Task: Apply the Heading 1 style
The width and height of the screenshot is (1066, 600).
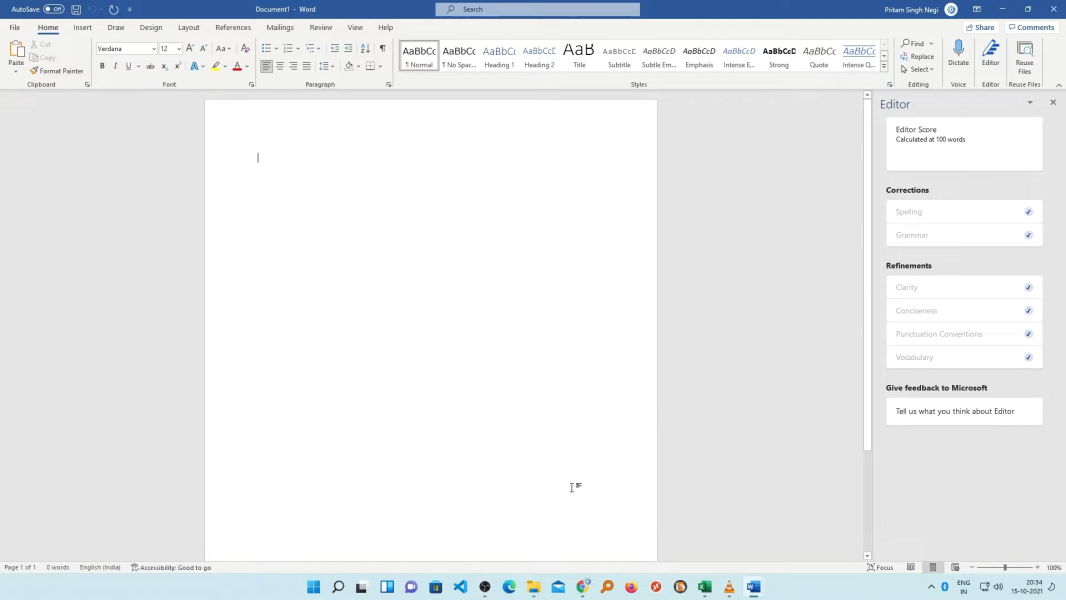Action: [x=499, y=56]
